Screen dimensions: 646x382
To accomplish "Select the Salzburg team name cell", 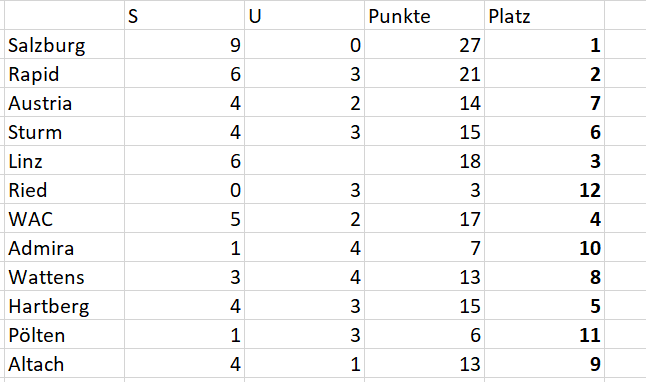I will pos(64,44).
